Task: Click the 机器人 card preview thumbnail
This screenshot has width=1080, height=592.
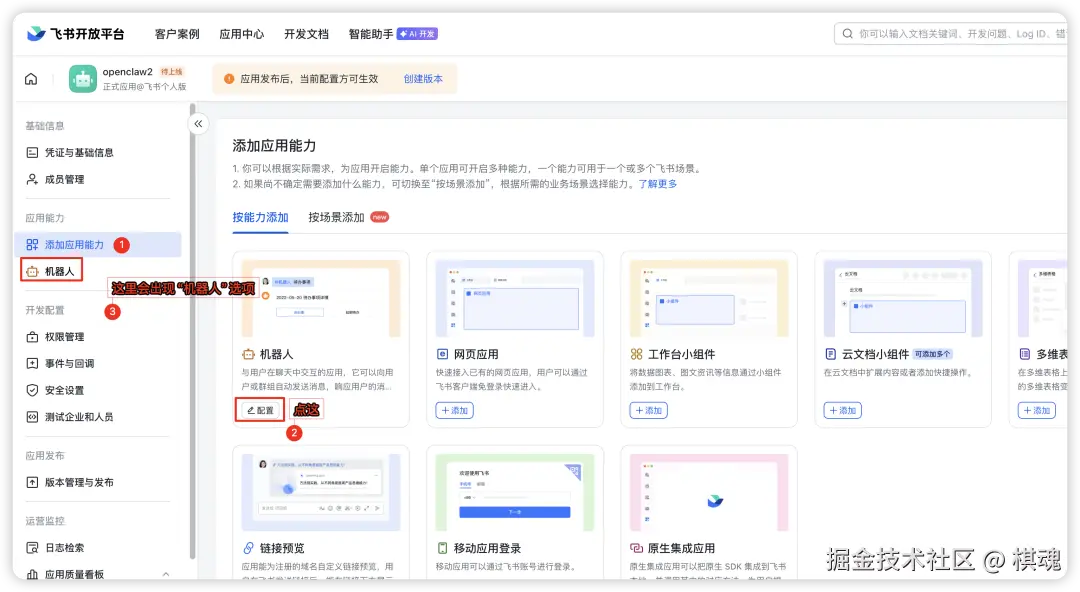Action: (321, 298)
